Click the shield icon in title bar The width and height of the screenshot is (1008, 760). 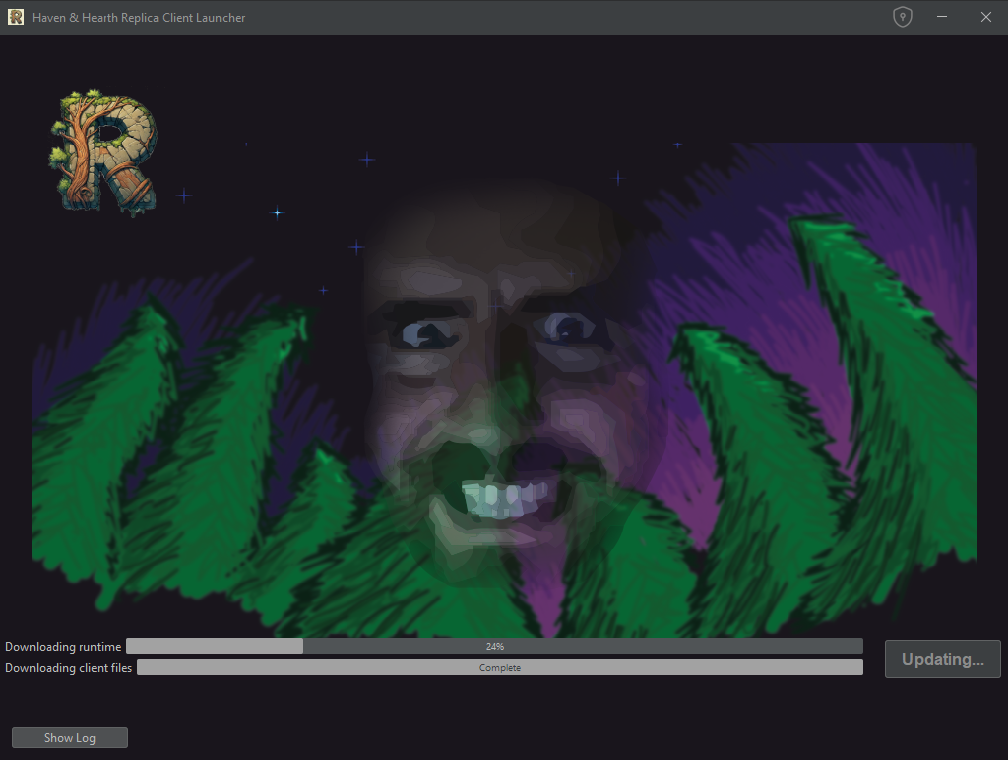tap(903, 17)
